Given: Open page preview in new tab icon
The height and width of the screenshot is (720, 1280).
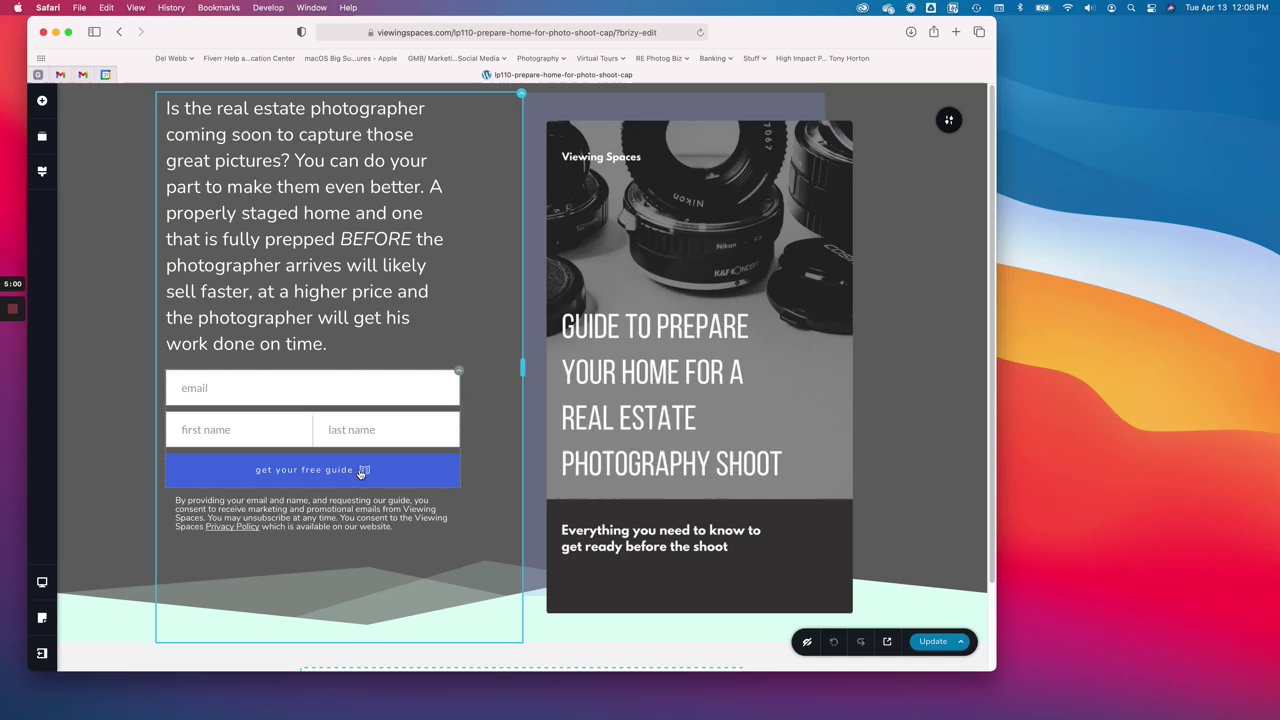Looking at the screenshot, I should click(x=887, y=642).
